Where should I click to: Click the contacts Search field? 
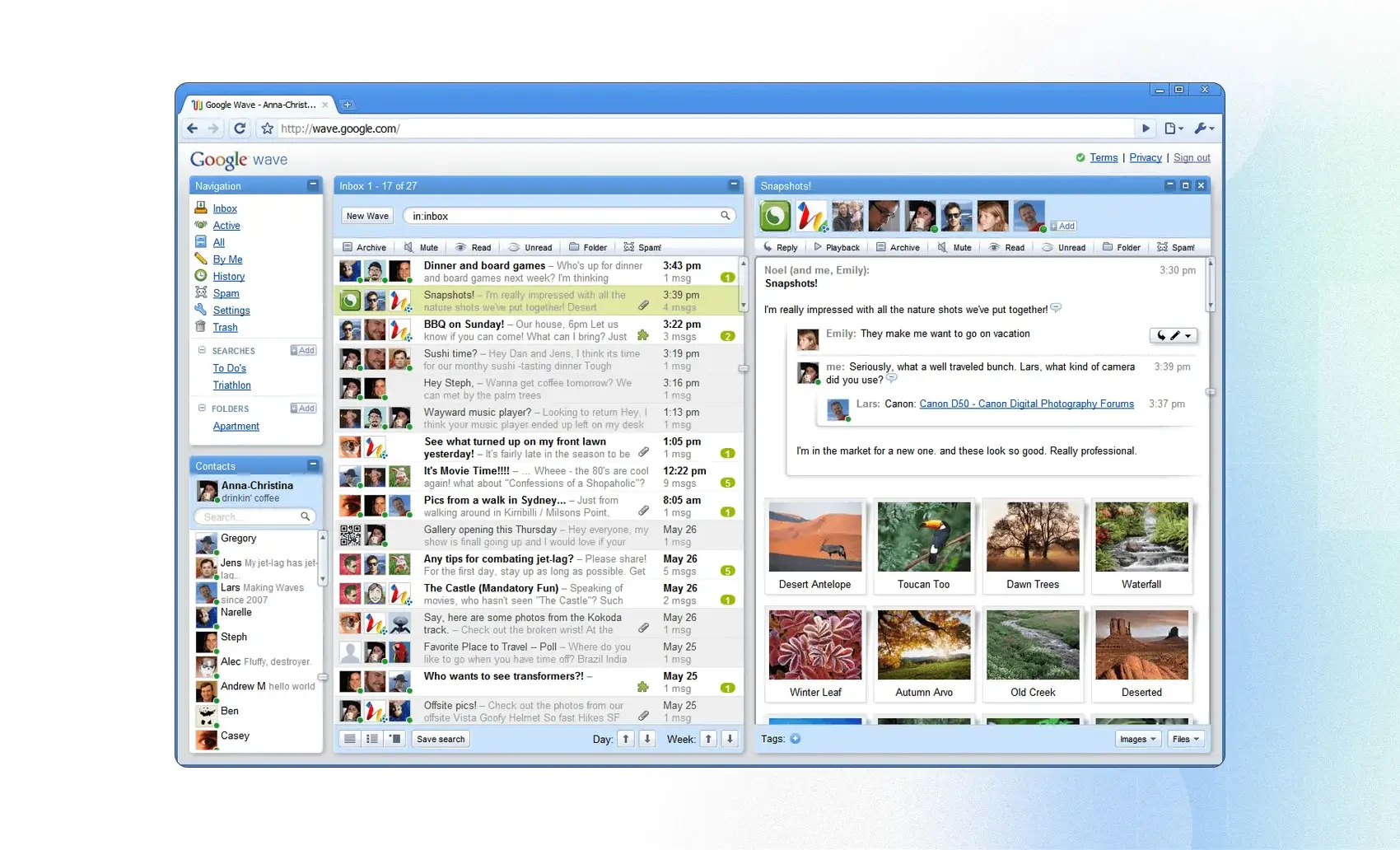[254, 516]
